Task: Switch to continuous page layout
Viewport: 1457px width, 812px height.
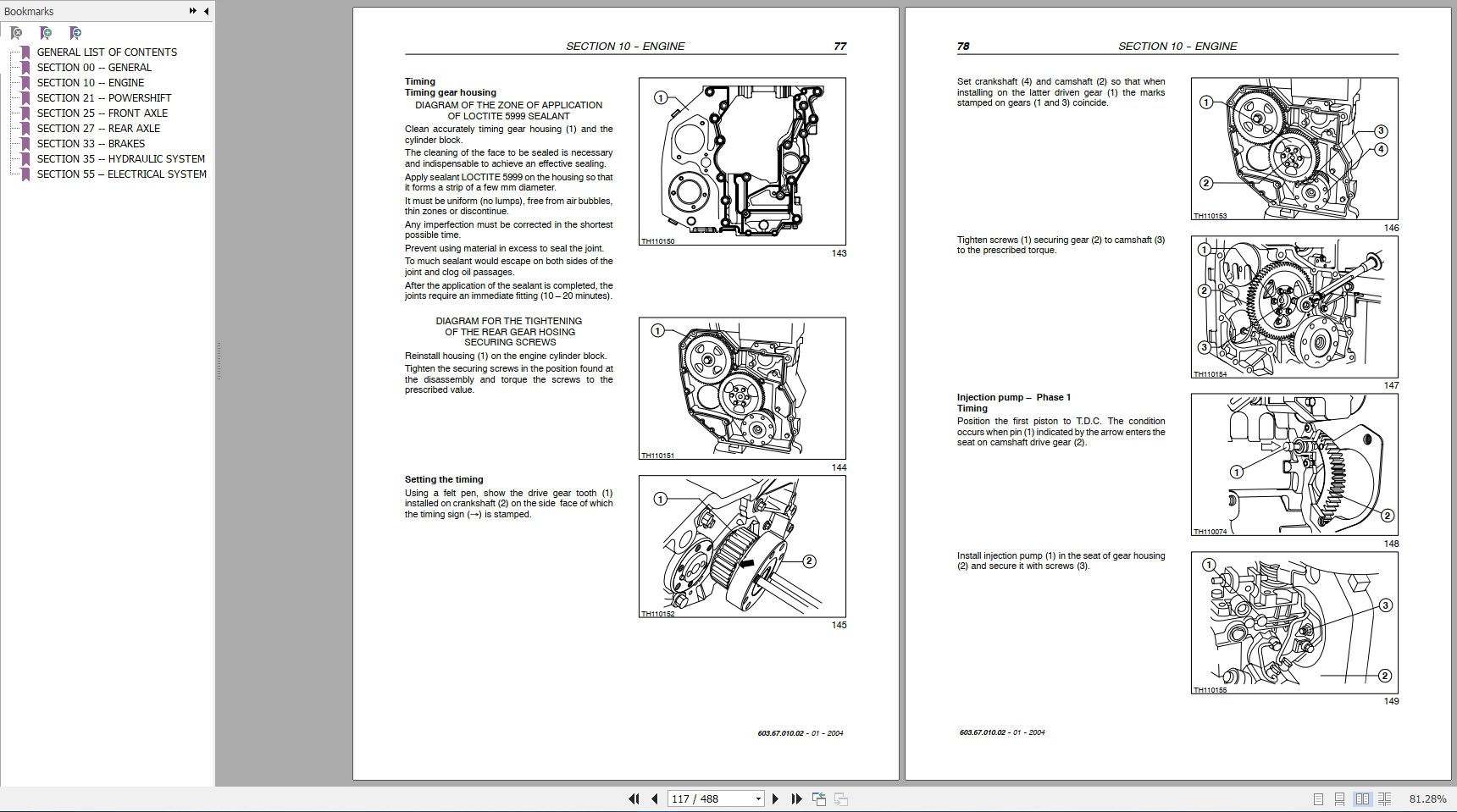Action: (1340, 798)
